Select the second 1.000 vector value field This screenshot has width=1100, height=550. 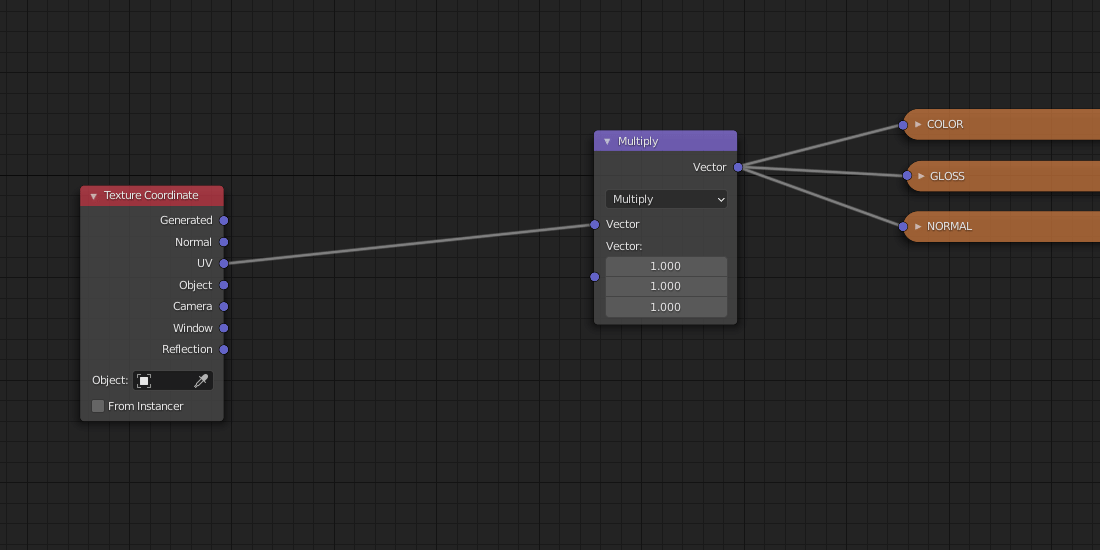tap(666, 286)
